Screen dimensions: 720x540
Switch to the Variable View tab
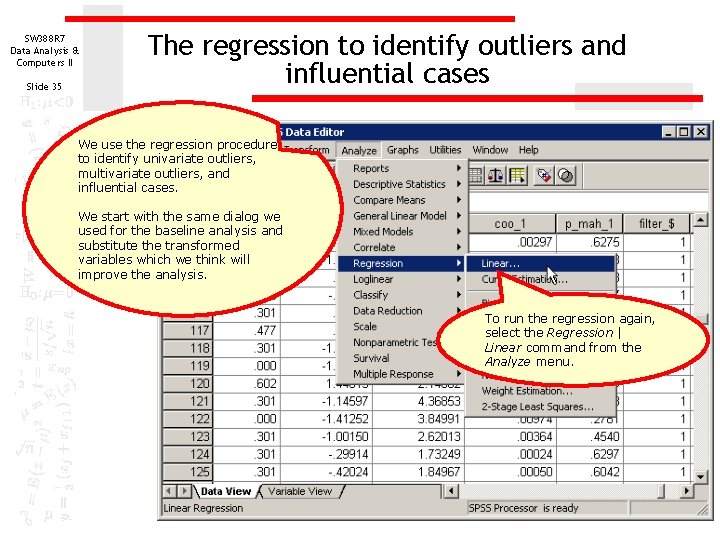[x=300, y=491]
